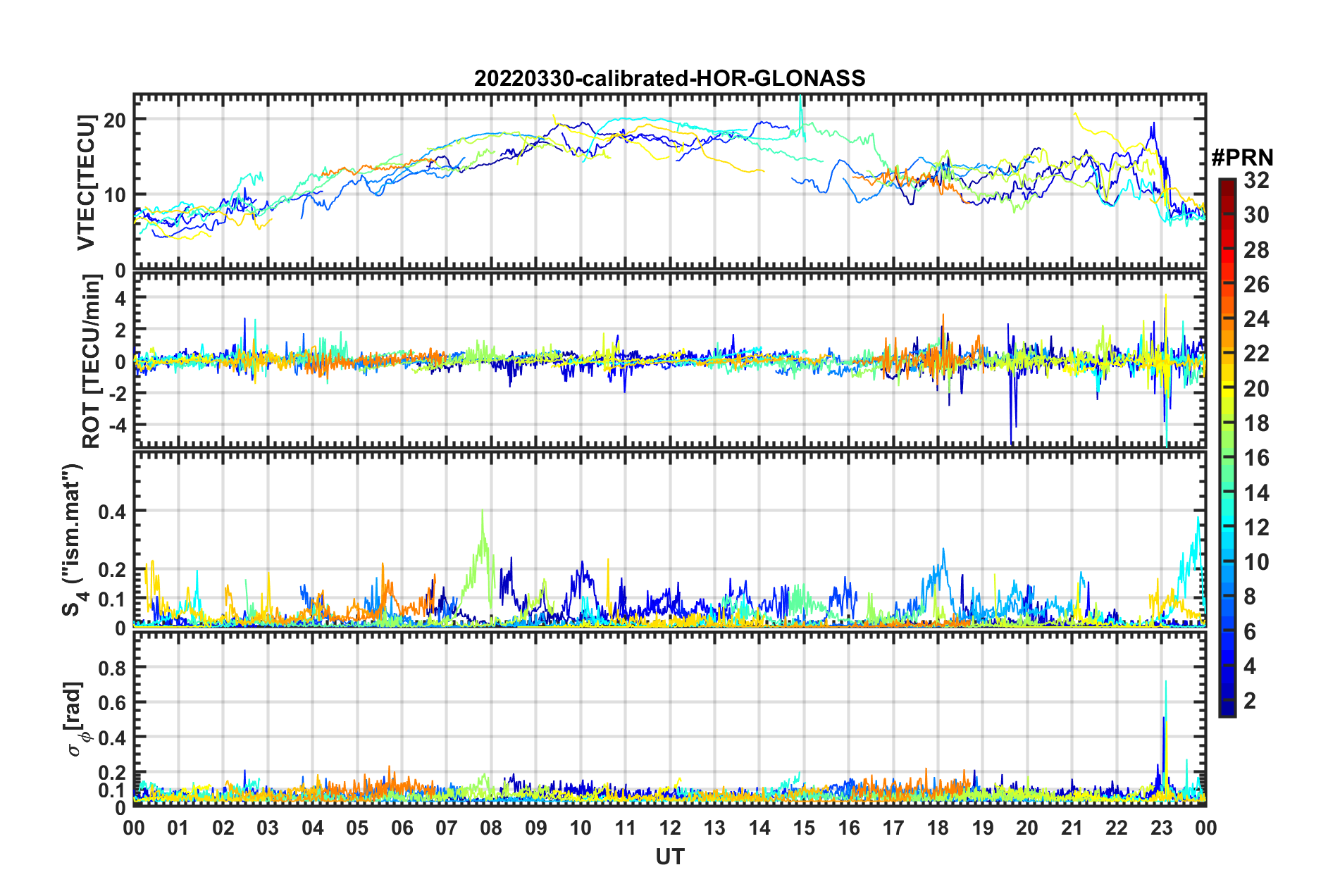Click the PRN colorbar
1340x896 pixels.
pos(1227,447)
